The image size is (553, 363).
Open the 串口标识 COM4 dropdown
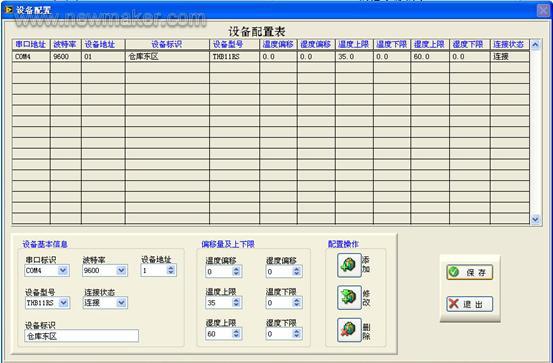click(x=63, y=271)
